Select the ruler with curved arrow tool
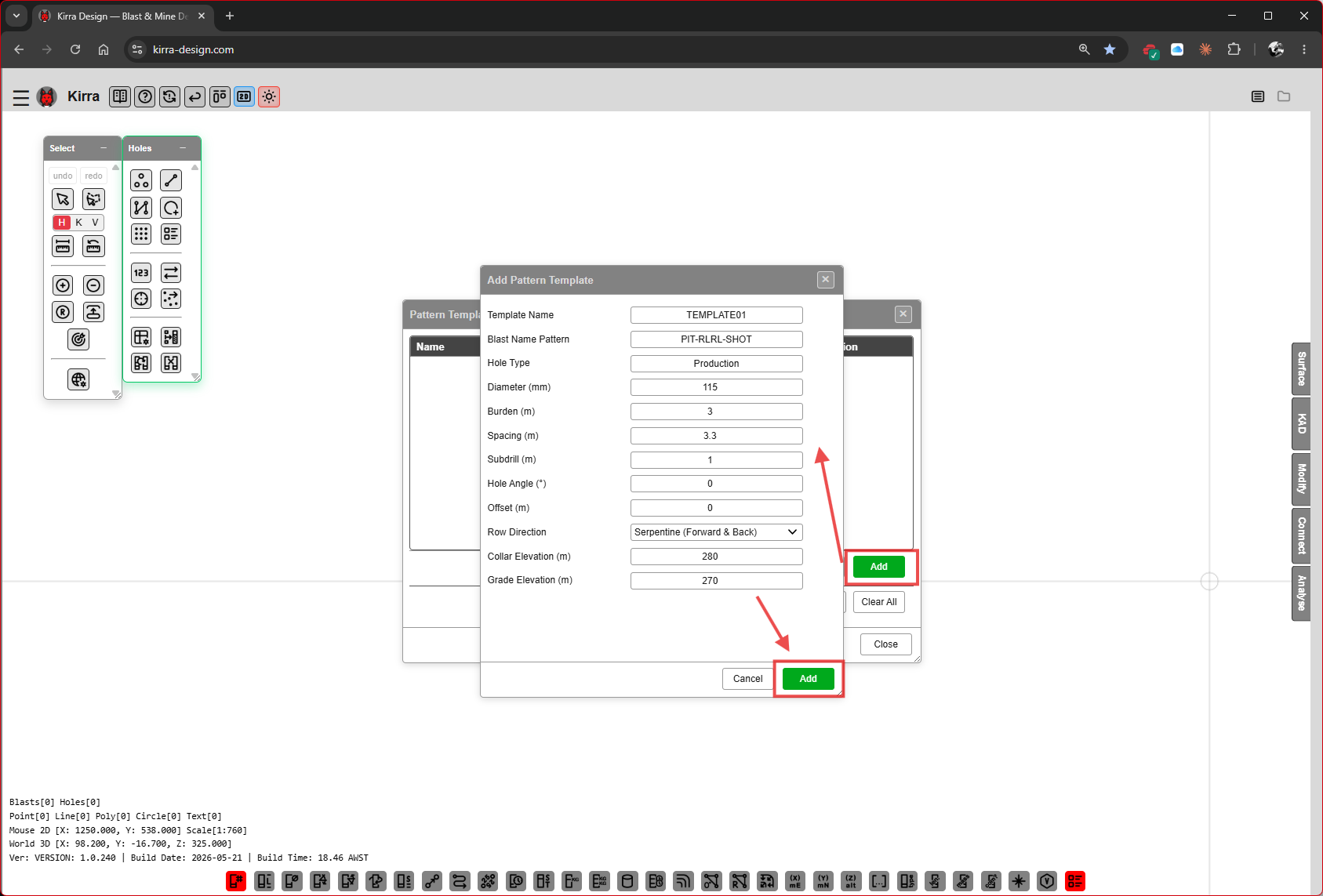The width and height of the screenshot is (1323, 896). pyautogui.click(x=93, y=246)
